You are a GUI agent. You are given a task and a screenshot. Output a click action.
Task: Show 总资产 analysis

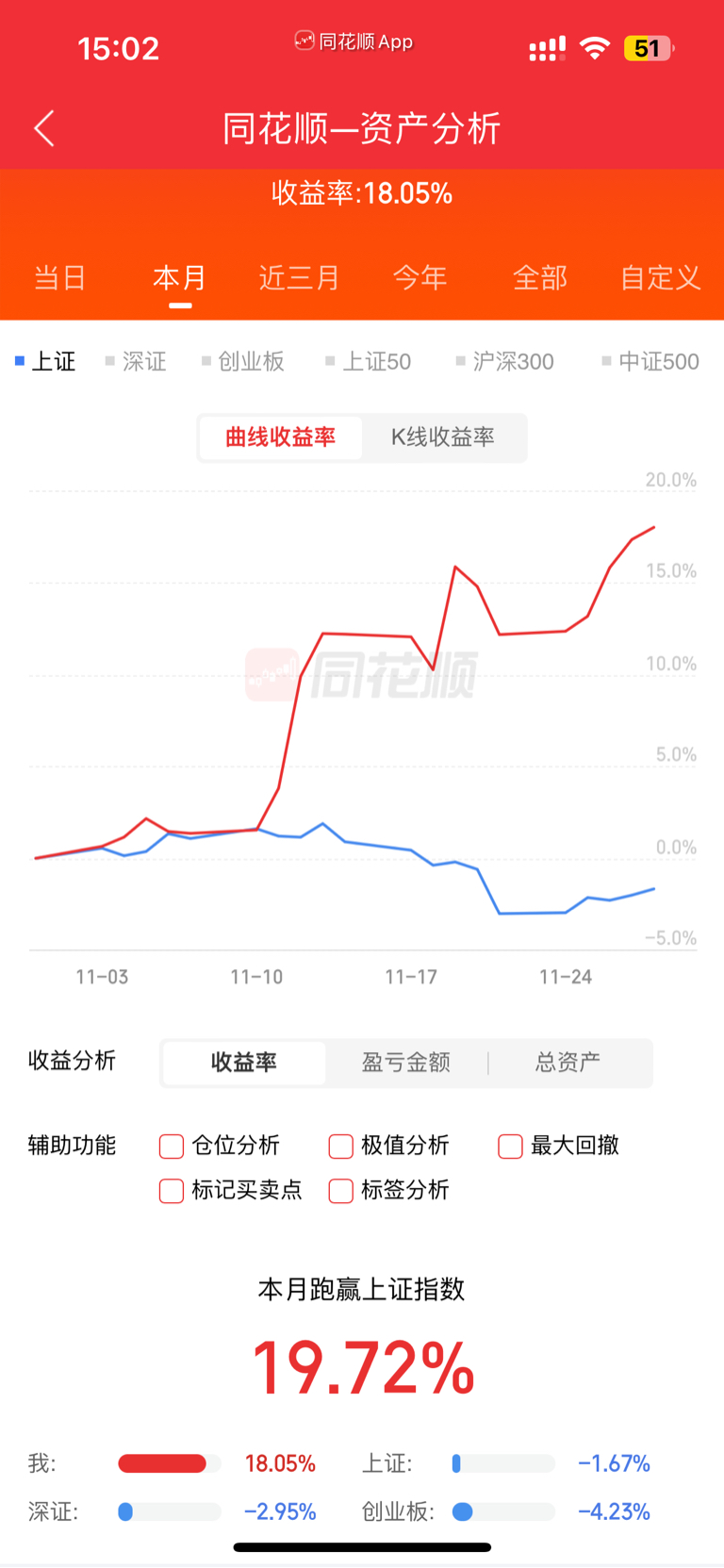(568, 1063)
